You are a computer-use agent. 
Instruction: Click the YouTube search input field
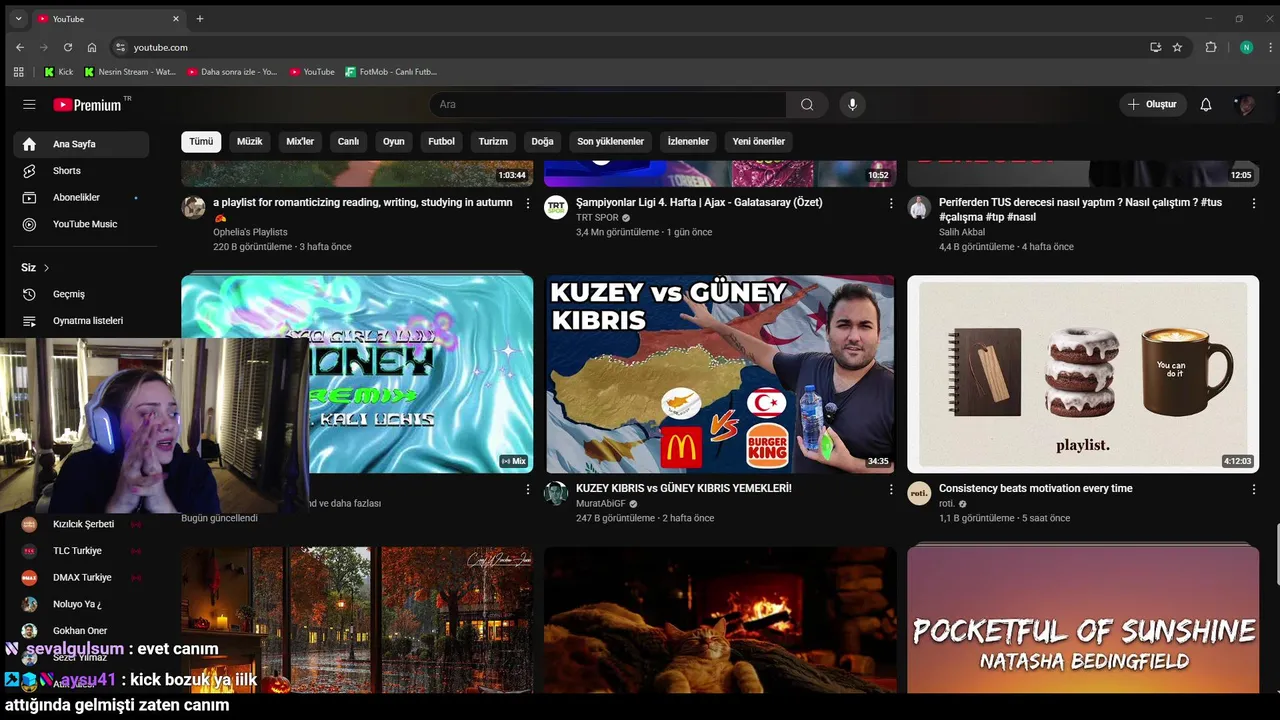[x=608, y=104]
